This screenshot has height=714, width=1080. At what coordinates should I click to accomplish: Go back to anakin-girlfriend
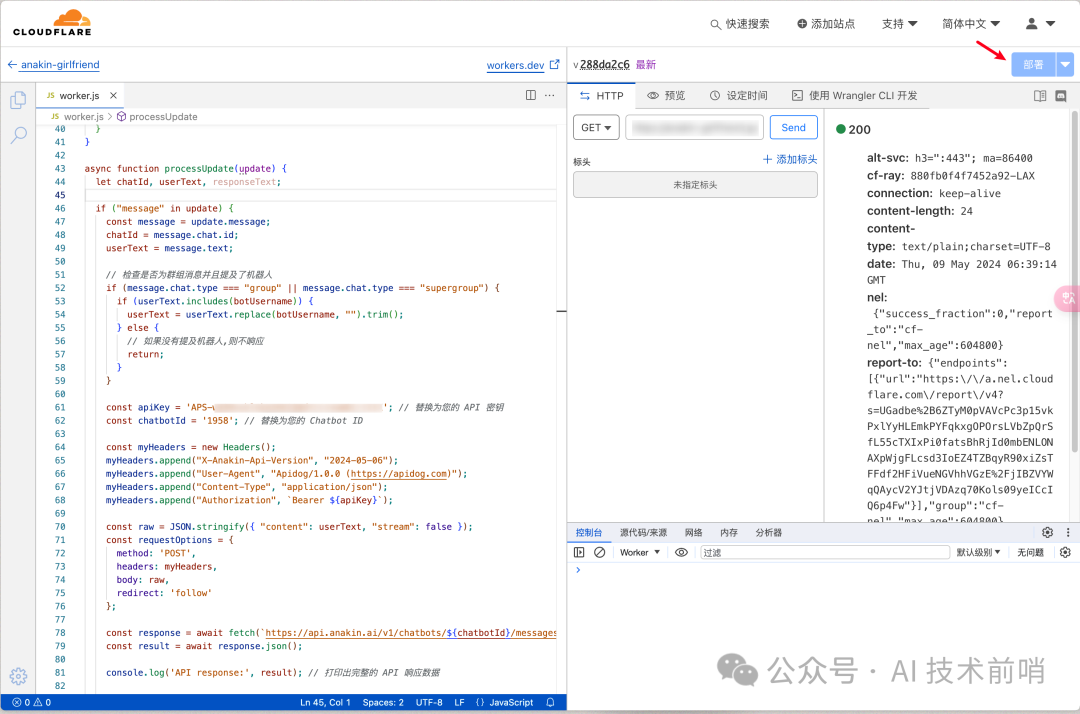[x=53, y=65]
